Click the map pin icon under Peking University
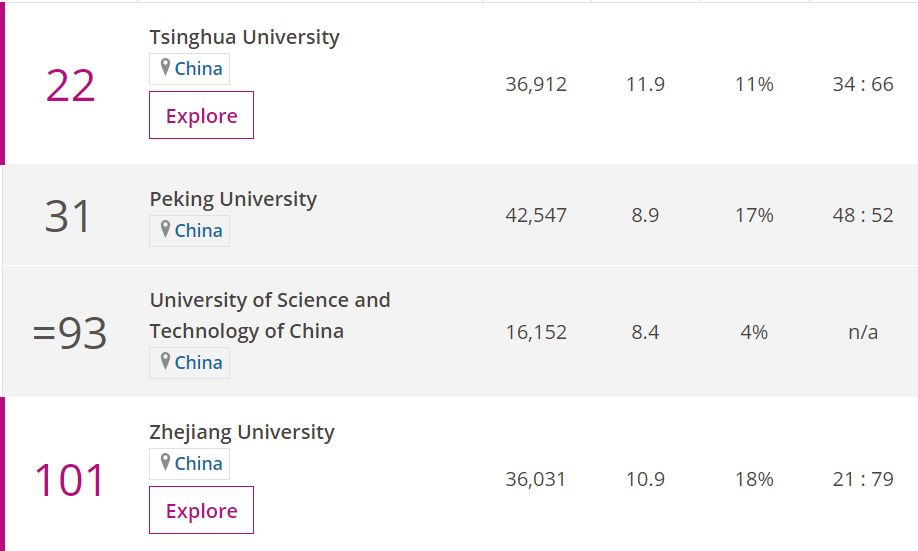This screenshot has height=551, width=918. (x=165, y=230)
